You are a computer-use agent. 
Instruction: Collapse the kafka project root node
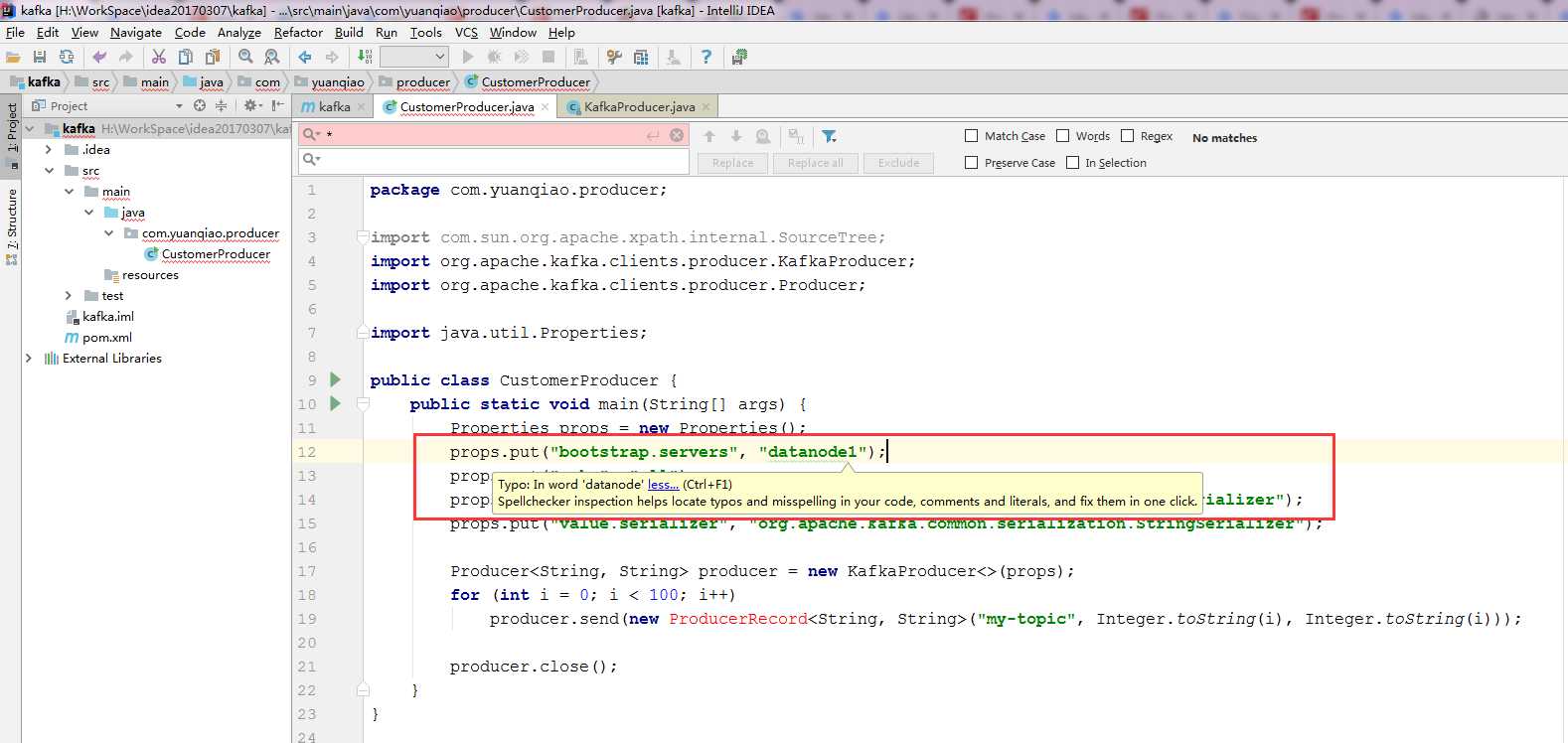tap(29, 128)
